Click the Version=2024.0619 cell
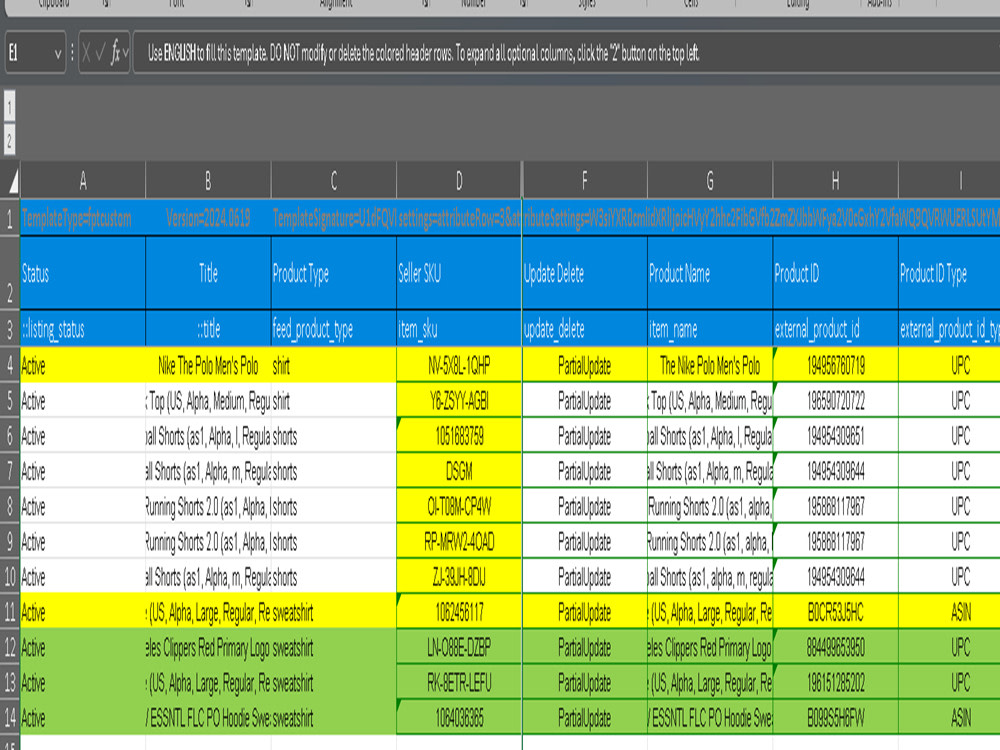Image resolution: width=1000 pixels, height=750 pixels. 208,219
